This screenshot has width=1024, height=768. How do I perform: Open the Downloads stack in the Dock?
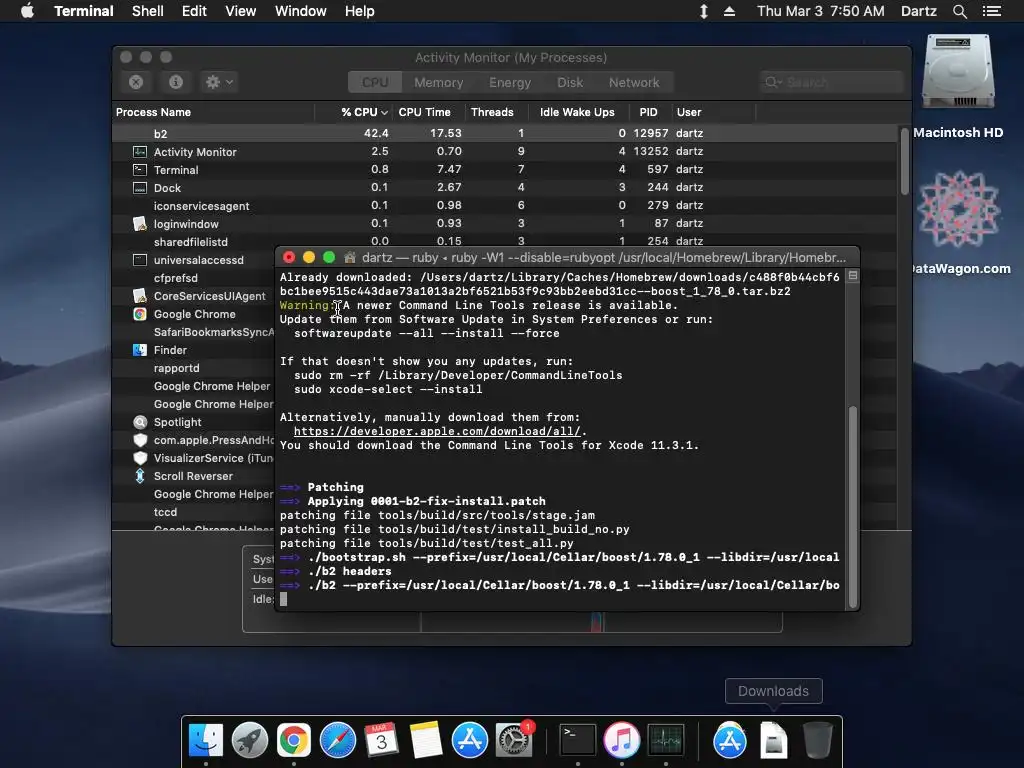774,741
